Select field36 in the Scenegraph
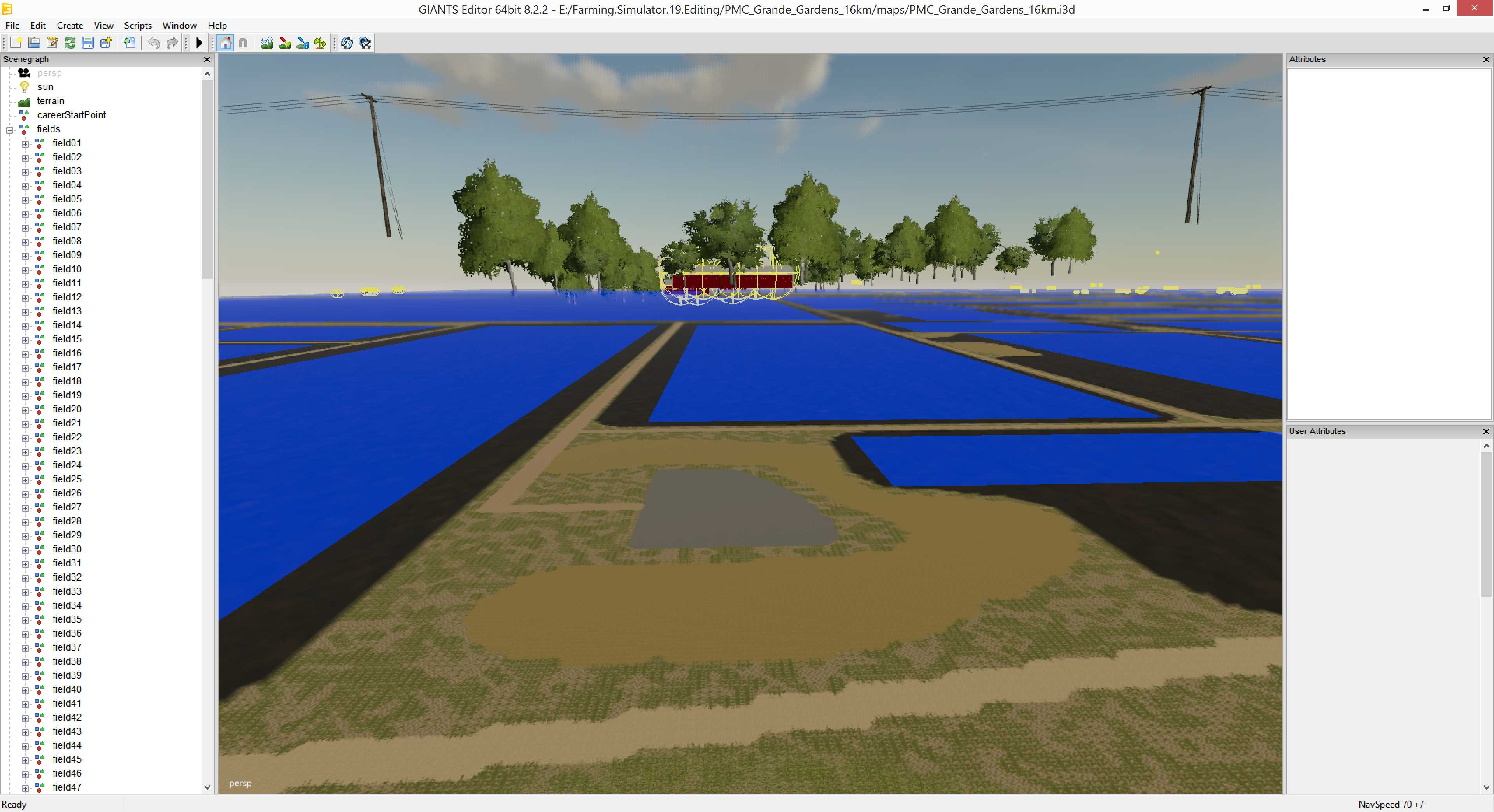 (x=67, y=633)
